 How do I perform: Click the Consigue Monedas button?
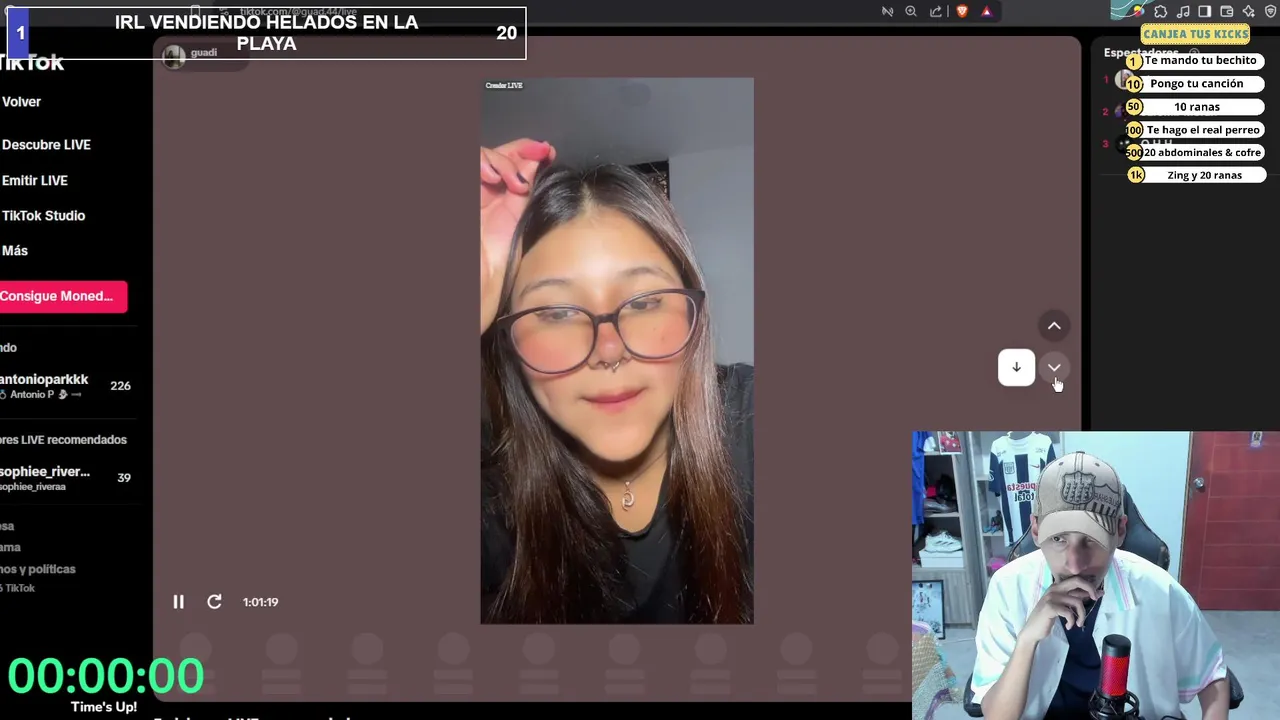tap(62, 296)
